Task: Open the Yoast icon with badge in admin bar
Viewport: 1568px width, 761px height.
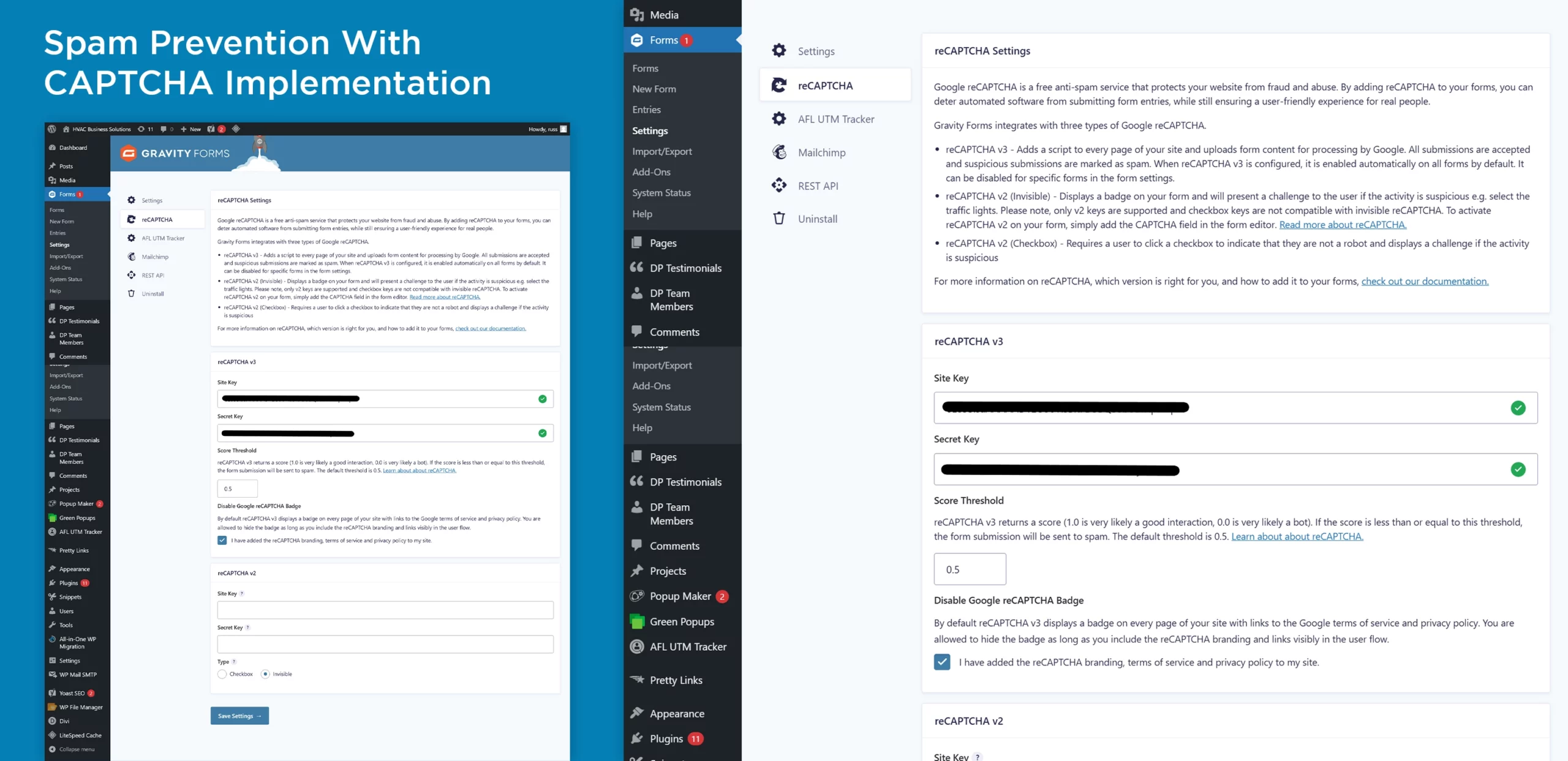Action: pos(216,129)
